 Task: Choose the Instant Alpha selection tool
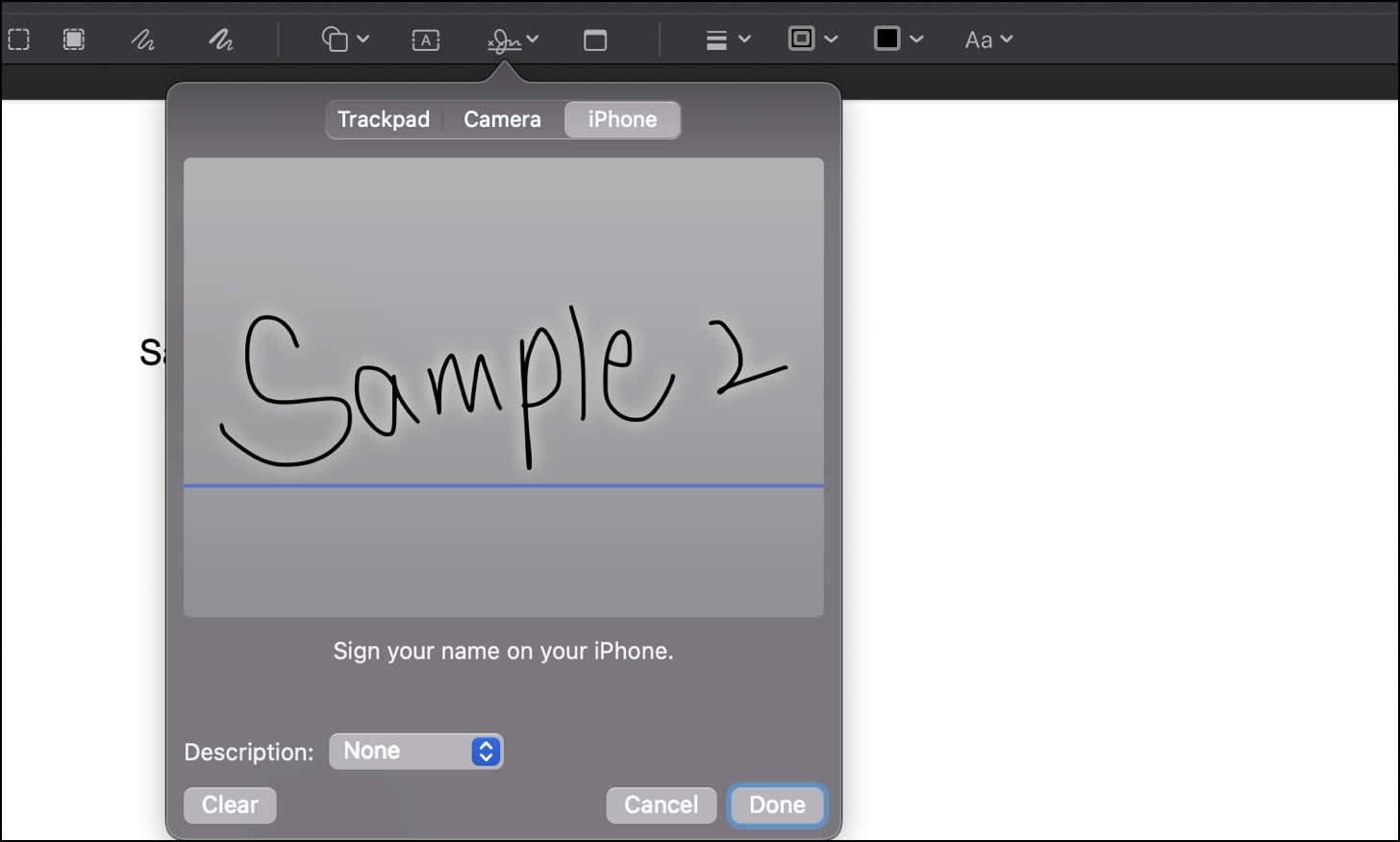(74, 39)
